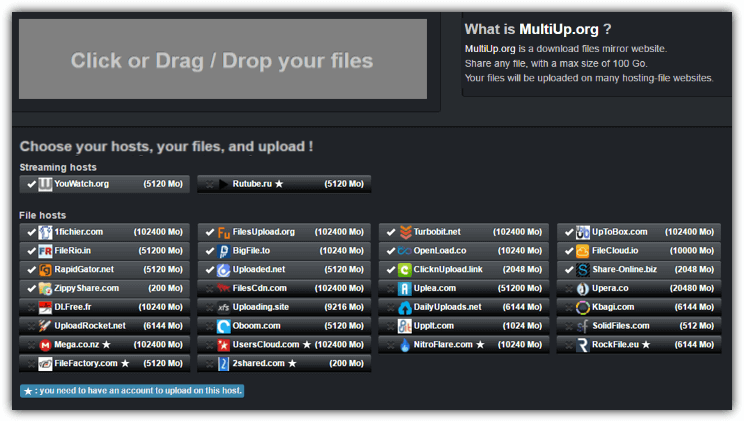Click the Oboom.com icon
The image size is (744, 421).
[223, 326]
